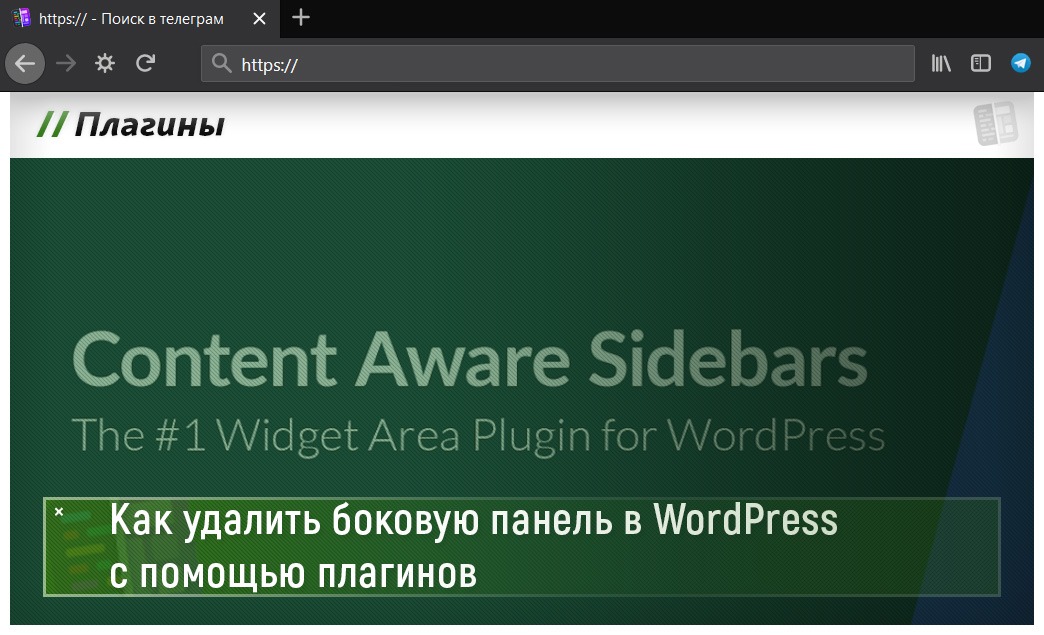Image resolution: width=1044 pixels, height=635 pixels.
Task: Click the tab favicon icon
Action: click(x=21, y=18)
